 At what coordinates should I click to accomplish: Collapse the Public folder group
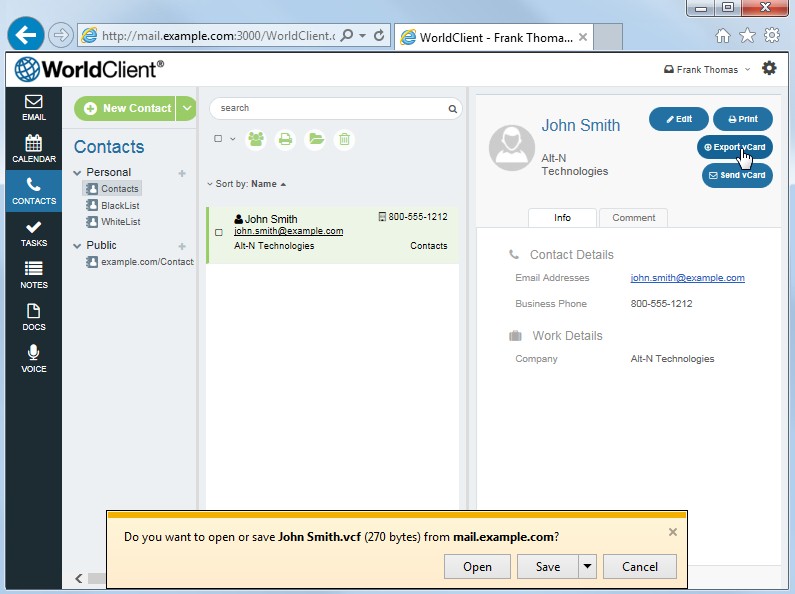(77, 246)
